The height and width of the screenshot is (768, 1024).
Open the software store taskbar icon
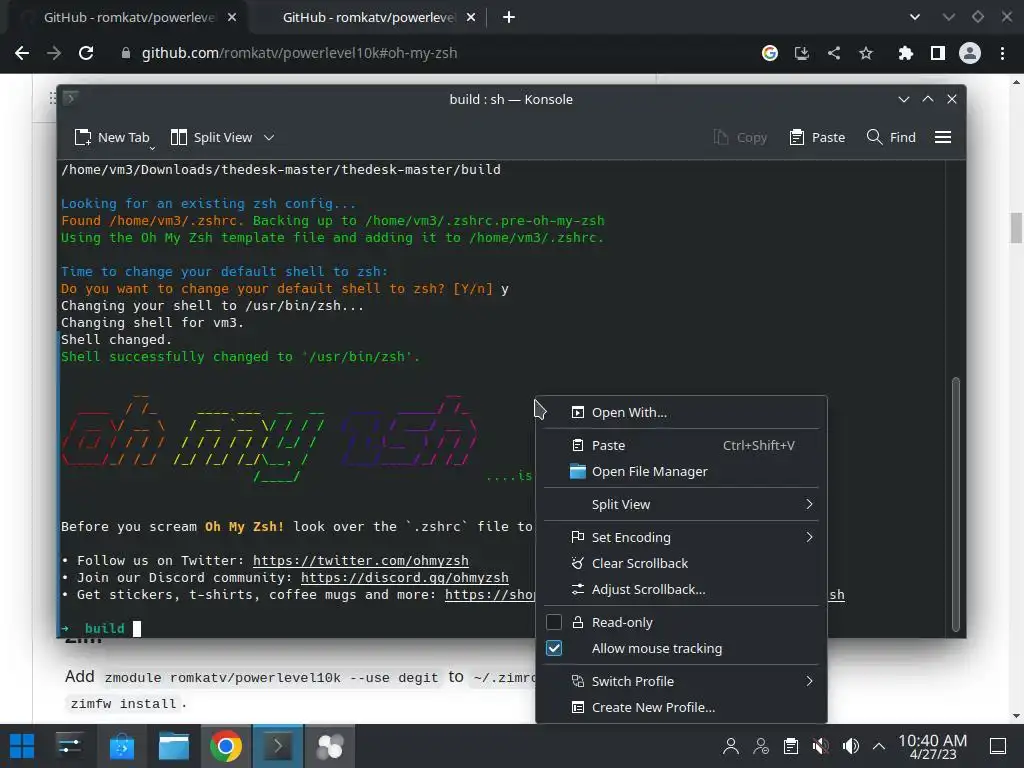click(x=121, y=746)
